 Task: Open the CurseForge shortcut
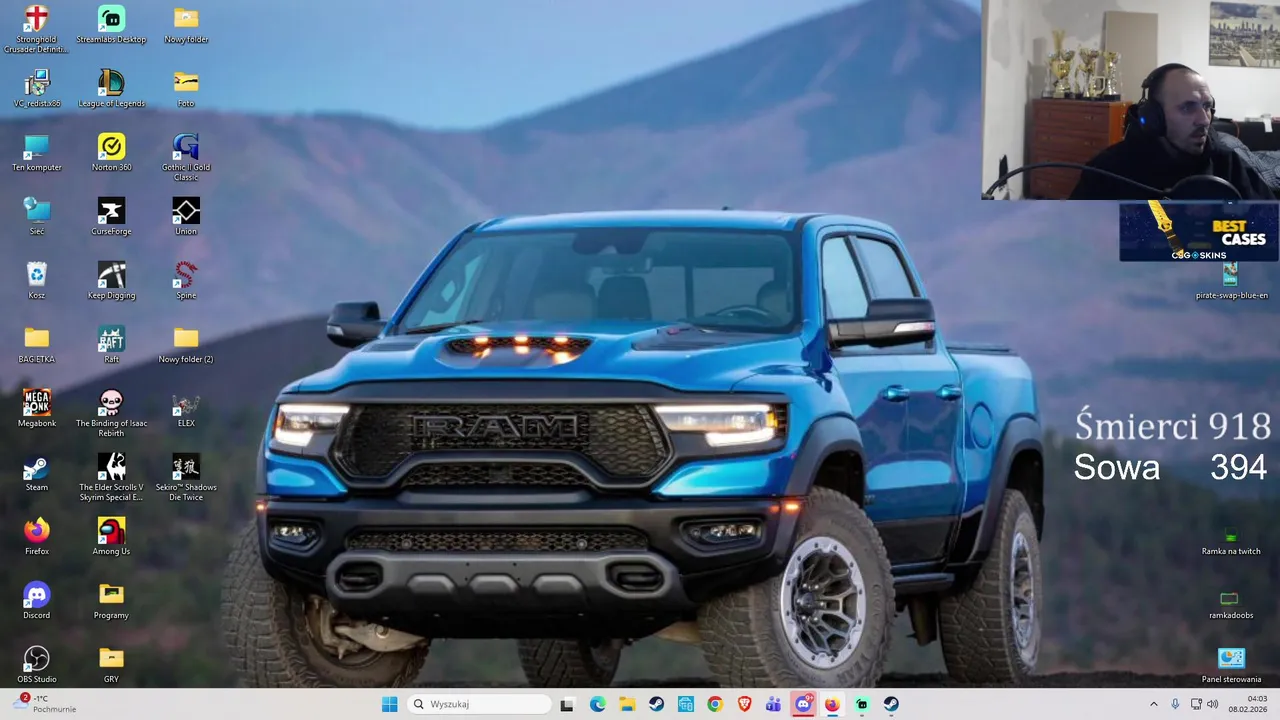111,216
